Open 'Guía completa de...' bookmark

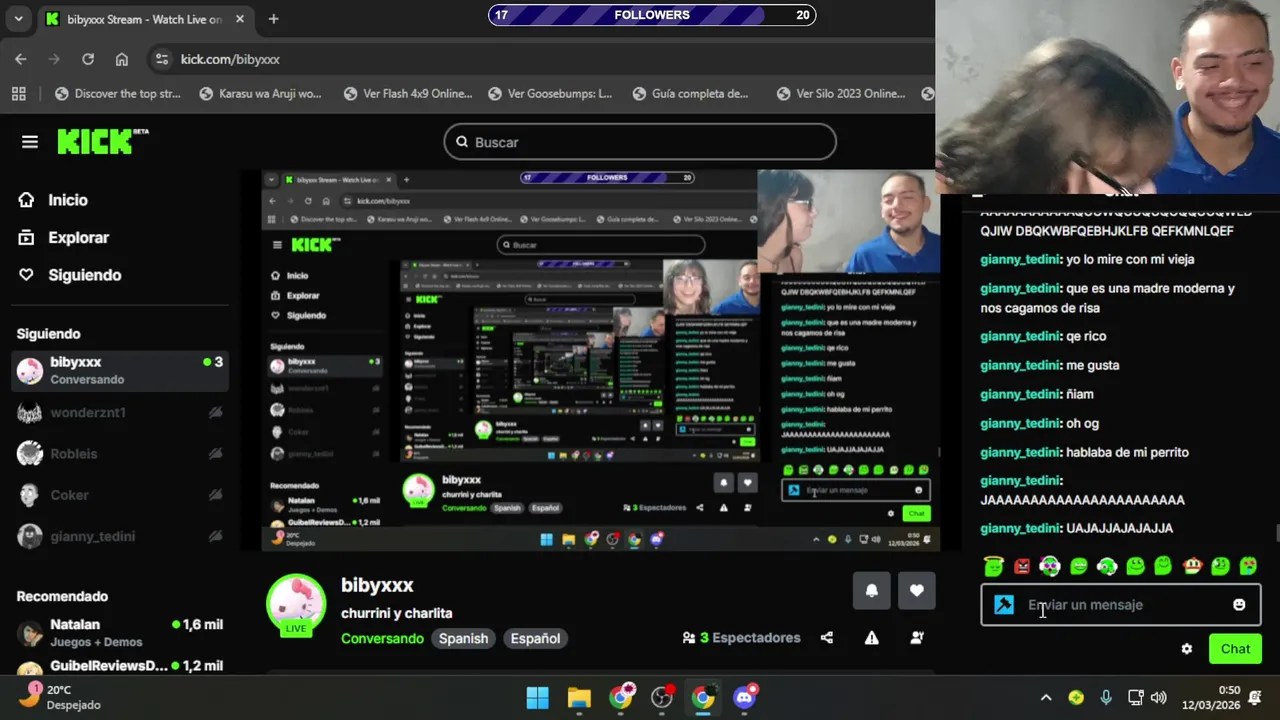[x=691, y=94]
